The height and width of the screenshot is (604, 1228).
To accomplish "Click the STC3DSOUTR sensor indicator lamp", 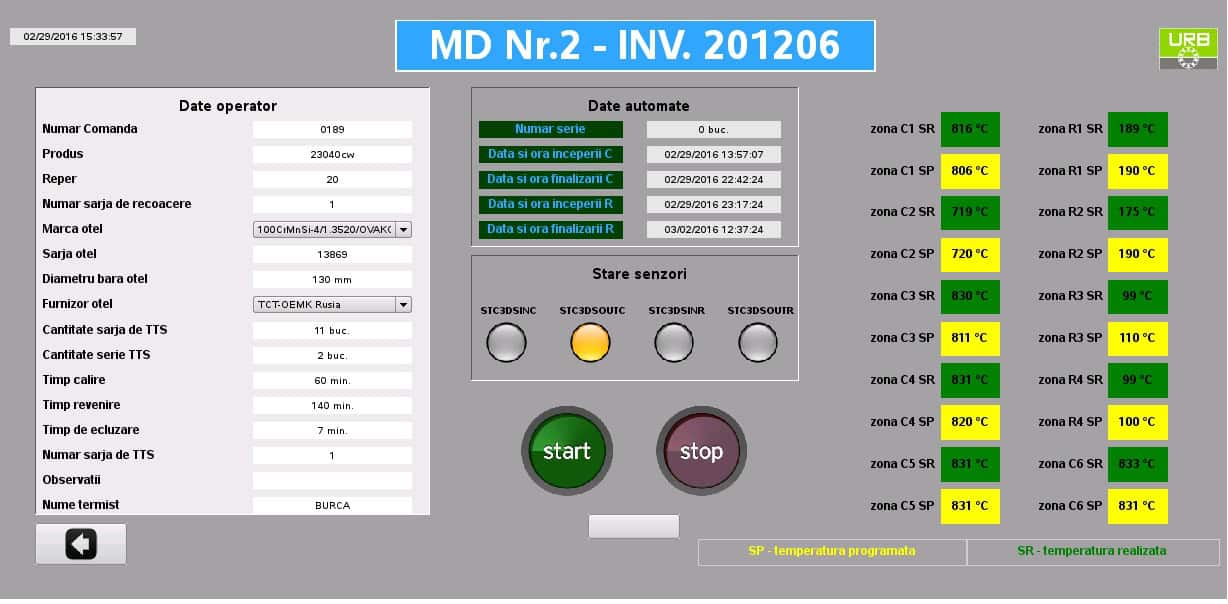I will click(758, 344).
